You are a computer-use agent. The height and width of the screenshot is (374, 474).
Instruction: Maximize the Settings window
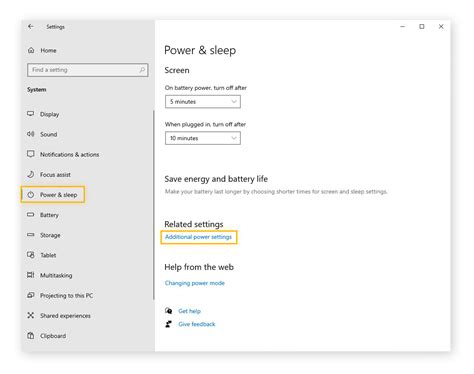pyautogui.click(x=422, y=26)
